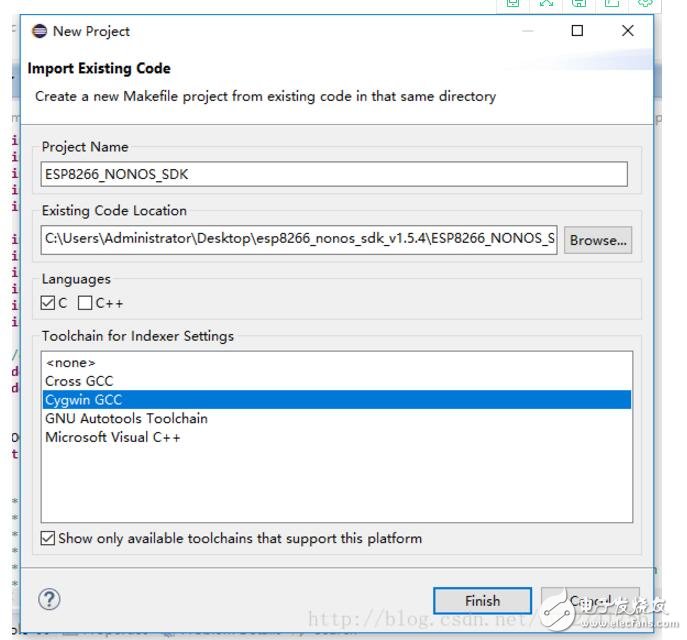Maximize the New Project dialog window

577,31
